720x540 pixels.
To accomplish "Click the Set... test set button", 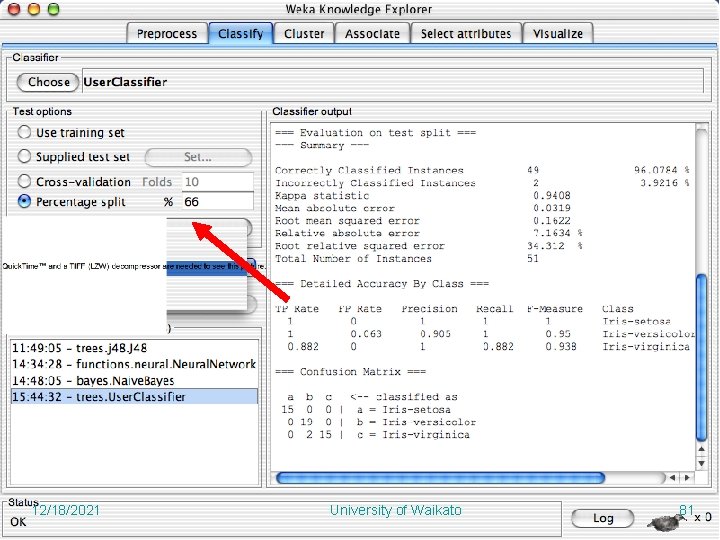I will (x=198, y=157).
